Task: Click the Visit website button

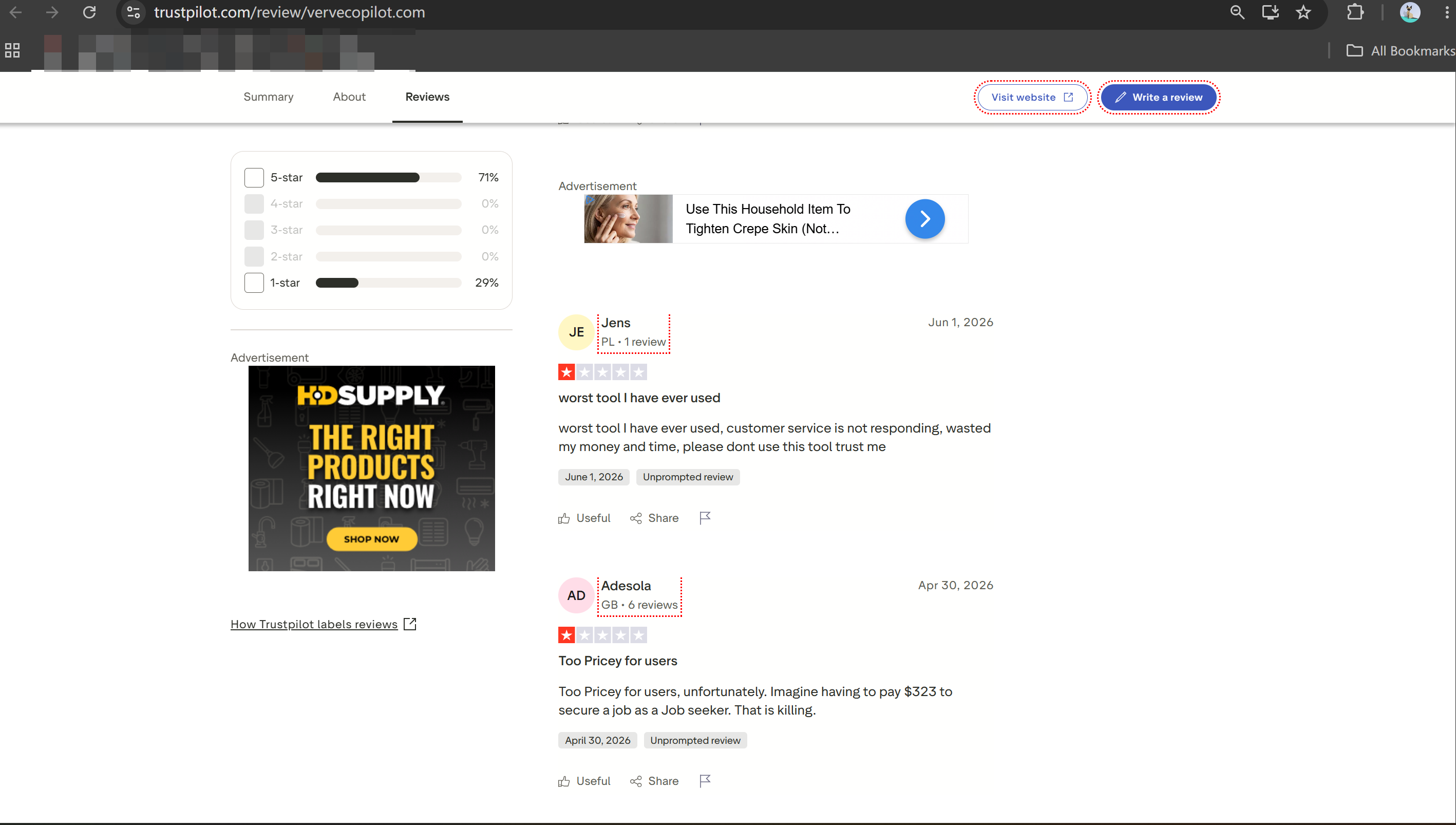Action: (x=1032, y=98)
